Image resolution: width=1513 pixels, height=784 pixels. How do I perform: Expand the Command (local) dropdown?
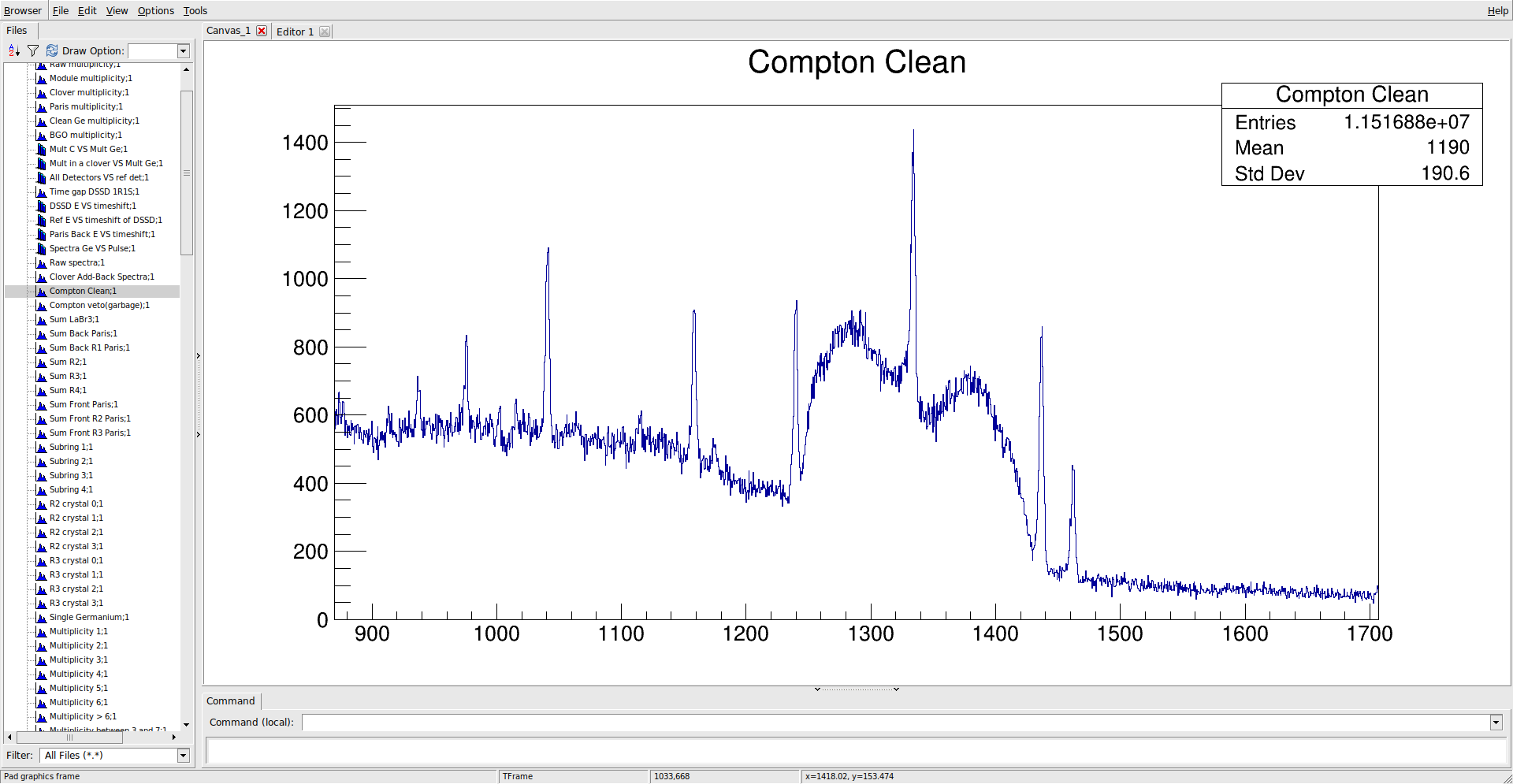[x=1495, y=723]
